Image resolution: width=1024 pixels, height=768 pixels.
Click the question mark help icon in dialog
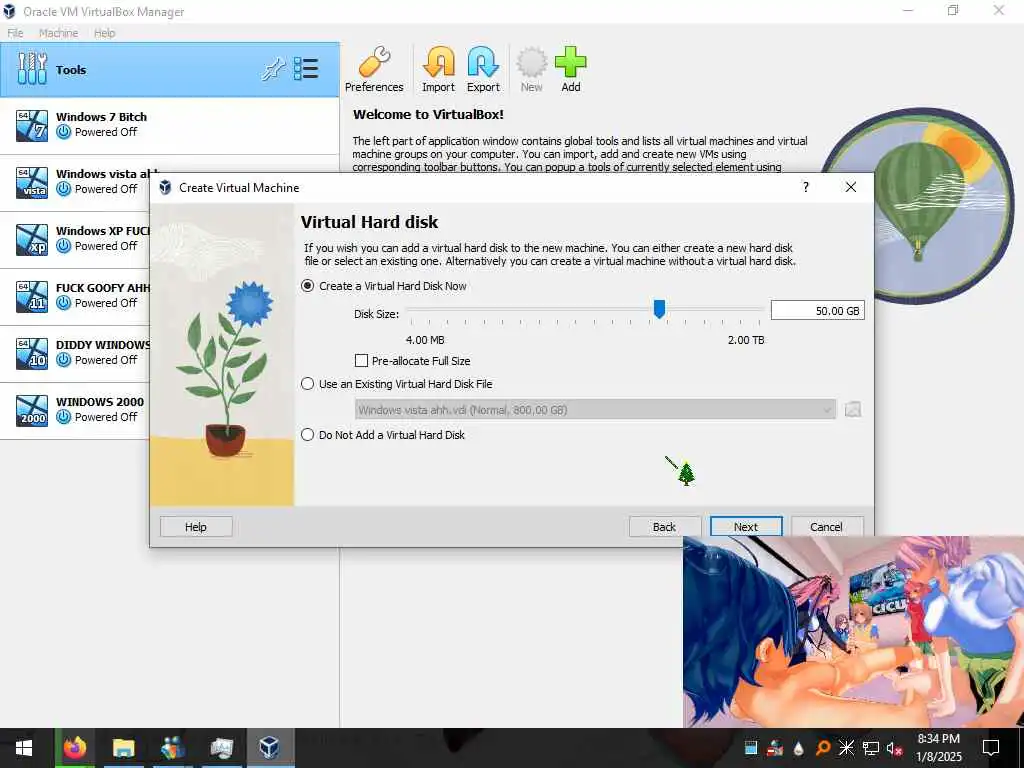pos(806,187)
